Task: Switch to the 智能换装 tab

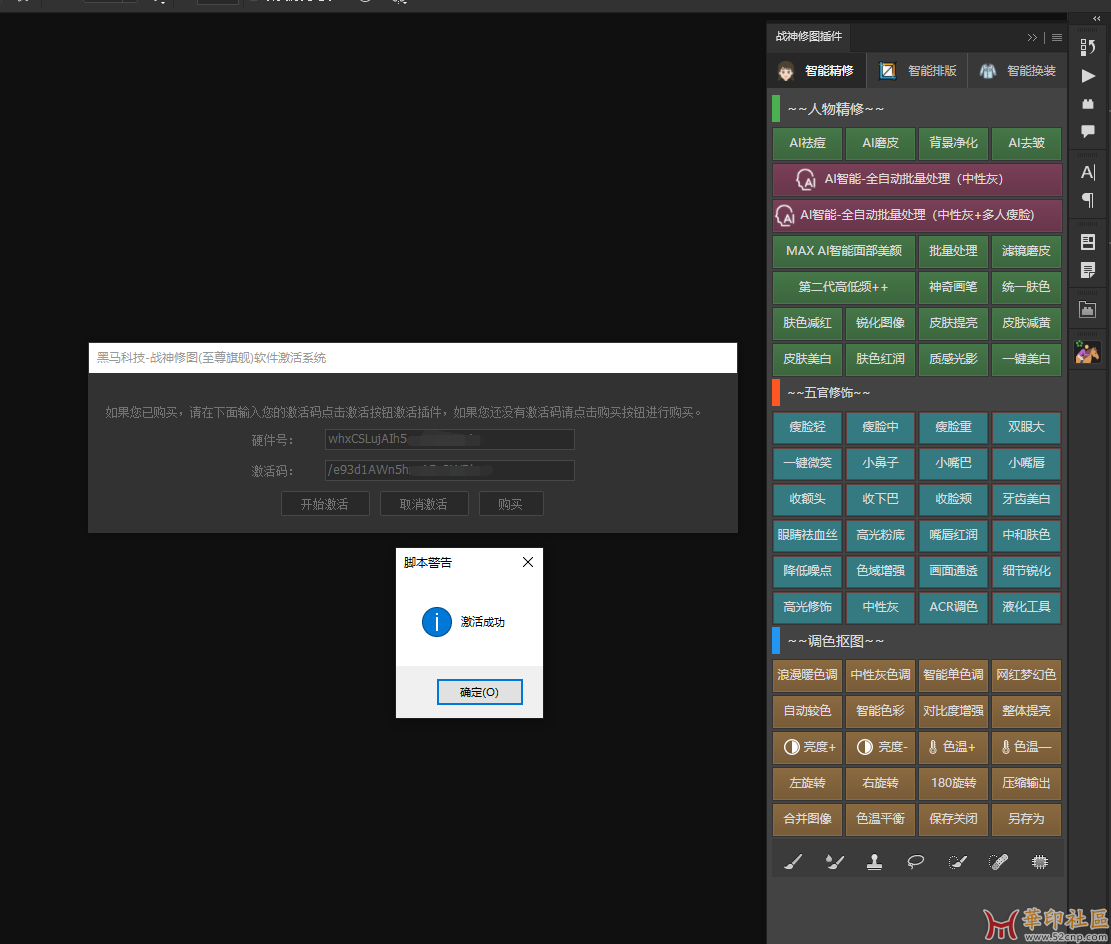Action: (x=1018, y=71)
